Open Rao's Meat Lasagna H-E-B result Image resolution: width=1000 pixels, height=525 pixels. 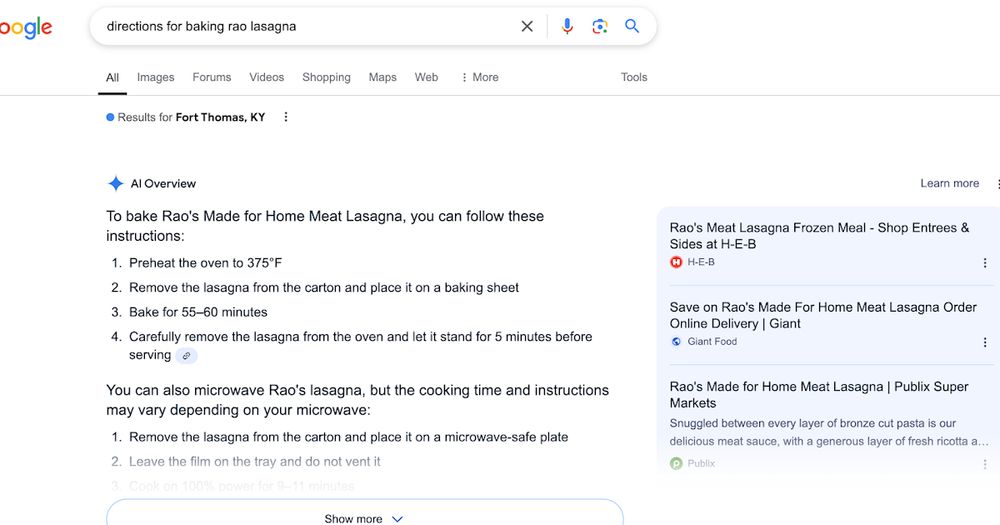pyautogui.click(x=820, y=236)
